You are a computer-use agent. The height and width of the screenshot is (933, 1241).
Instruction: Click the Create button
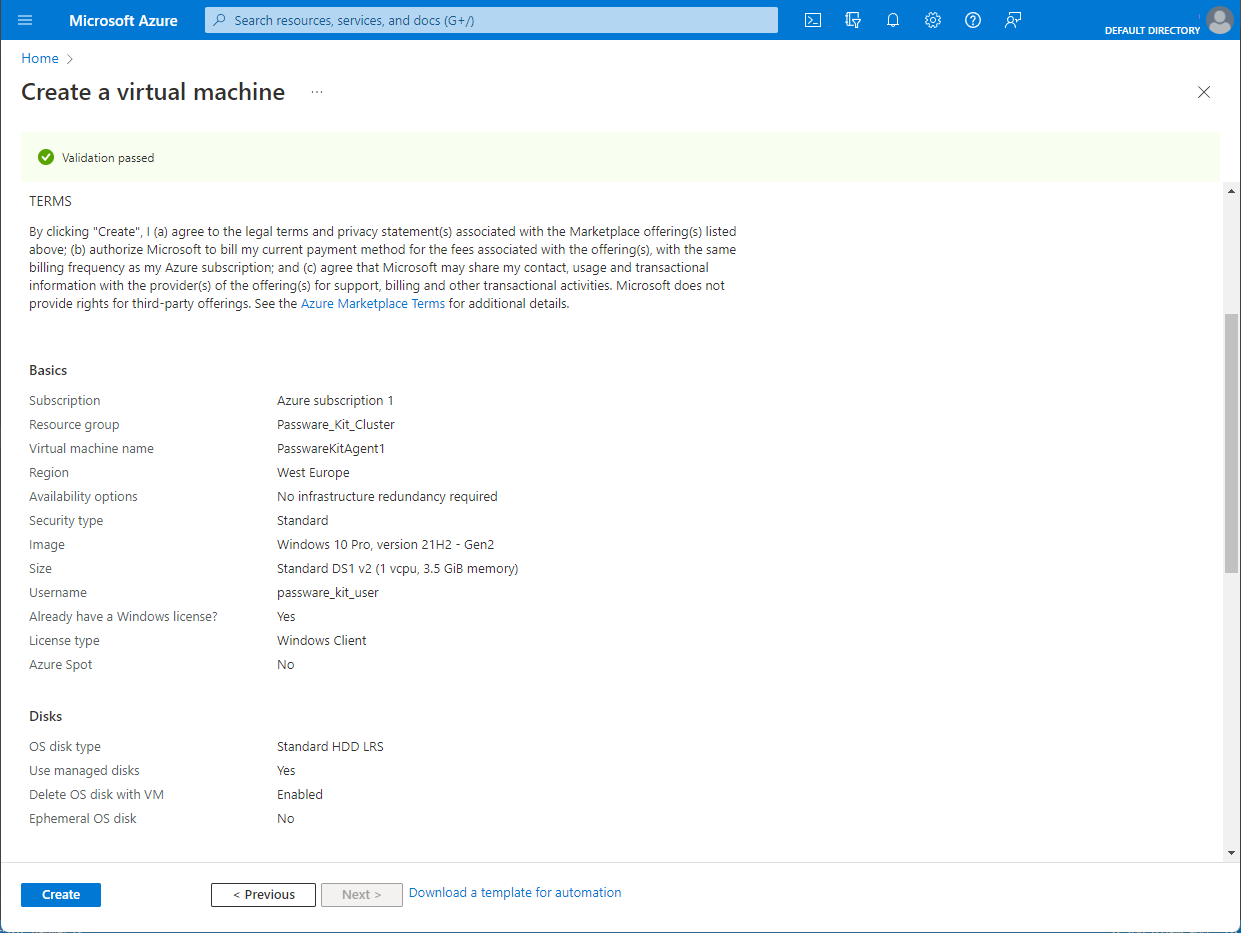61,895
